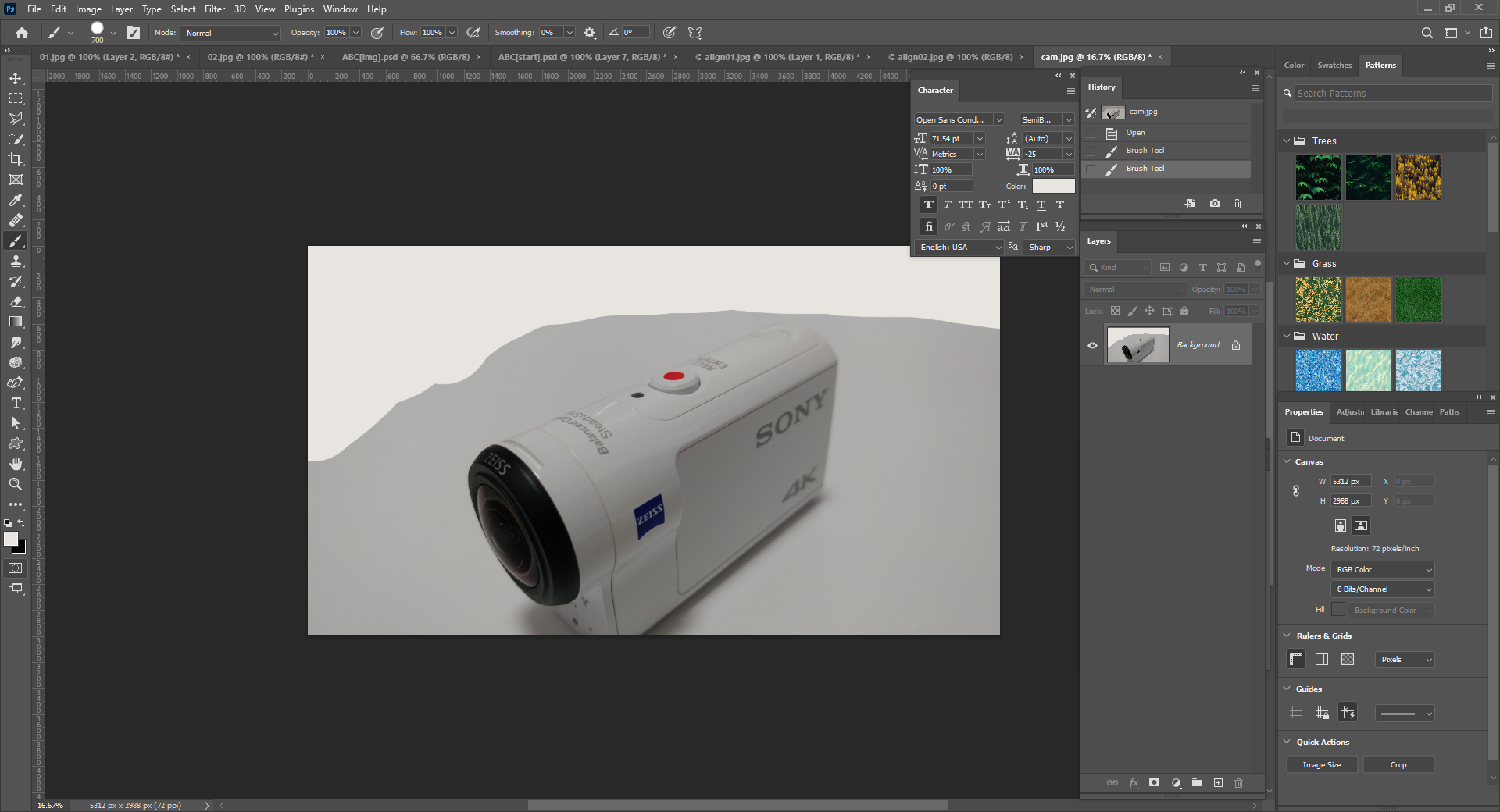Open the brush settings panel icon
This screenshot has width=1500, height=812.
pyautogui.click(x=134, y=33)
